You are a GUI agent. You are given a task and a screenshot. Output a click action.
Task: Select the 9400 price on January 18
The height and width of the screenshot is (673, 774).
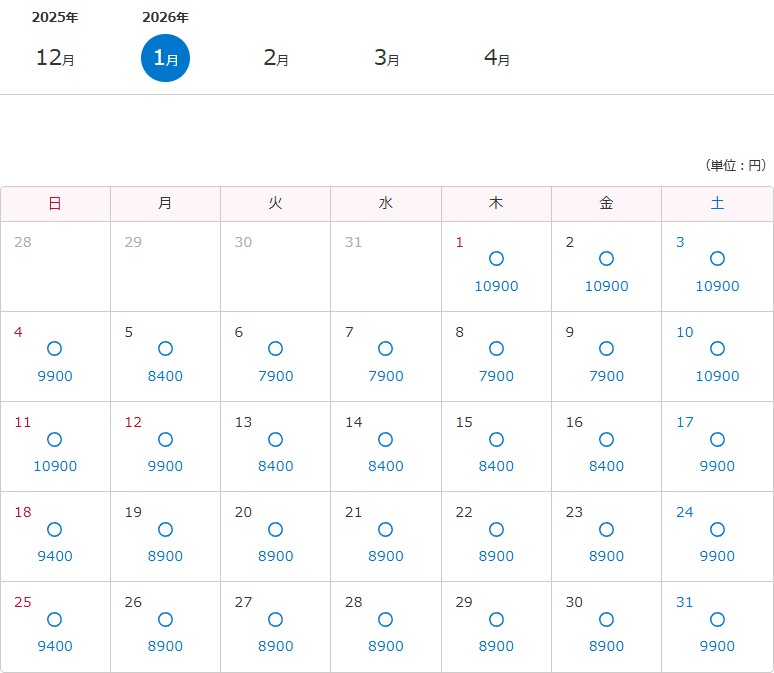(x=55, y=556)
